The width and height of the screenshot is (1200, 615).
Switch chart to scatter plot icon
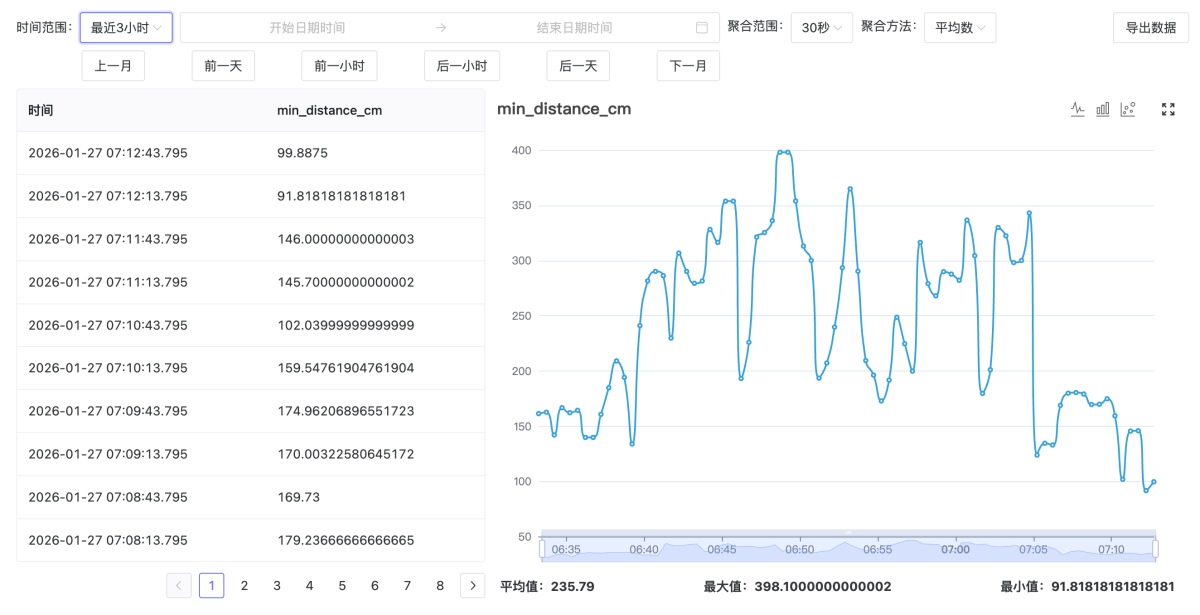point(1128,109)
